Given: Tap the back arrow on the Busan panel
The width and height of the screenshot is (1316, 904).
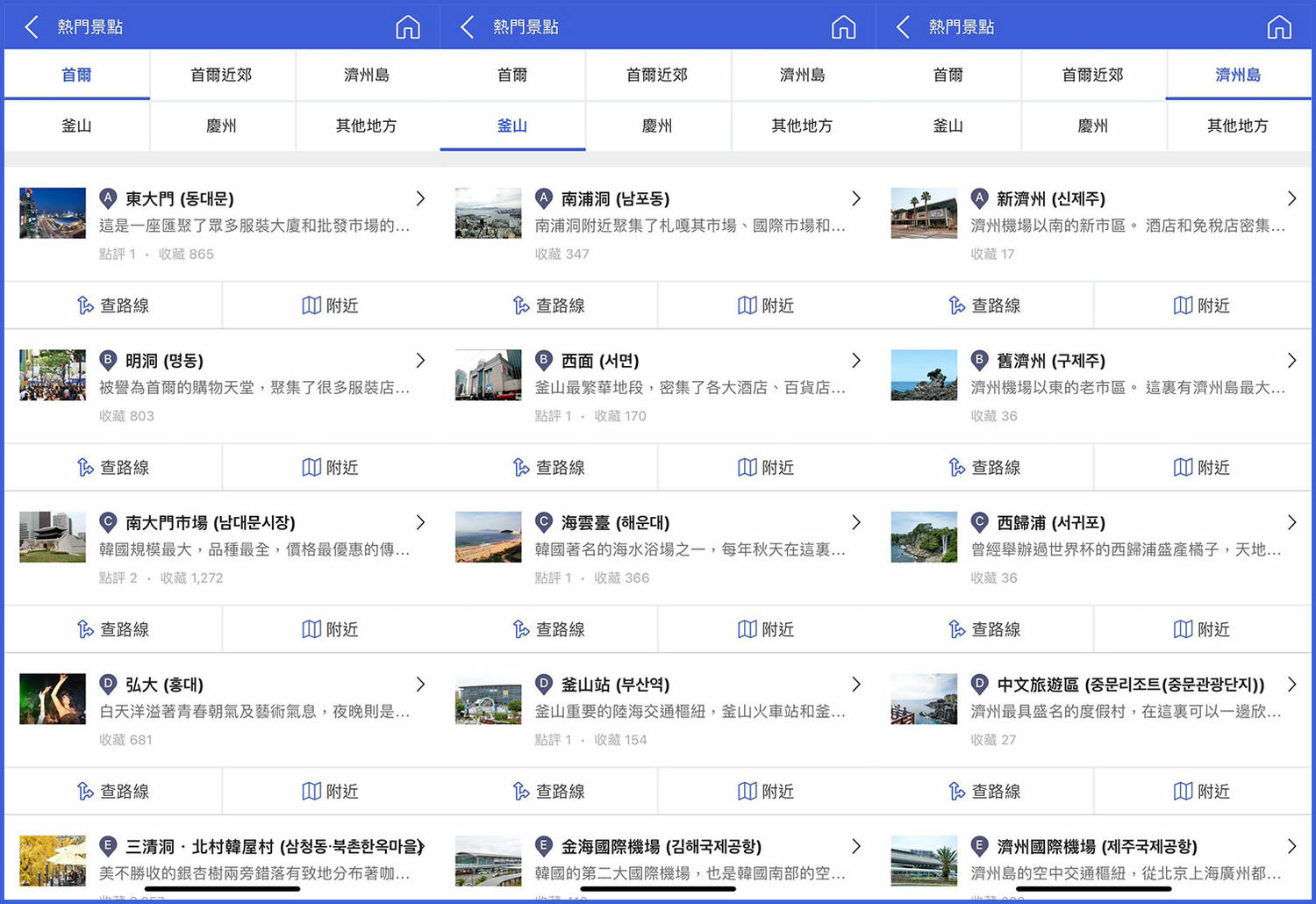Looking at the screenshot, I should pyautogui.click(x=466, y=26).
